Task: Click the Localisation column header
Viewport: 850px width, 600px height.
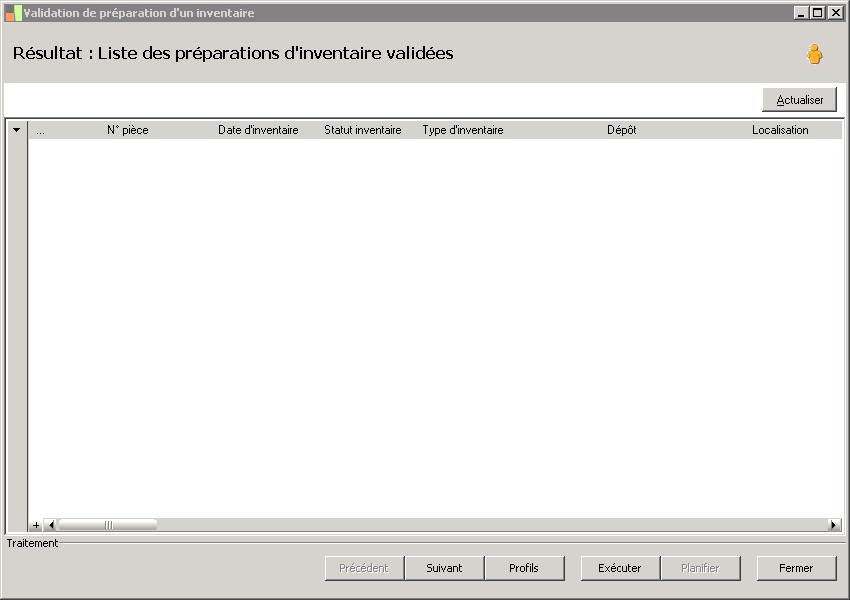Action: point(780,130)
